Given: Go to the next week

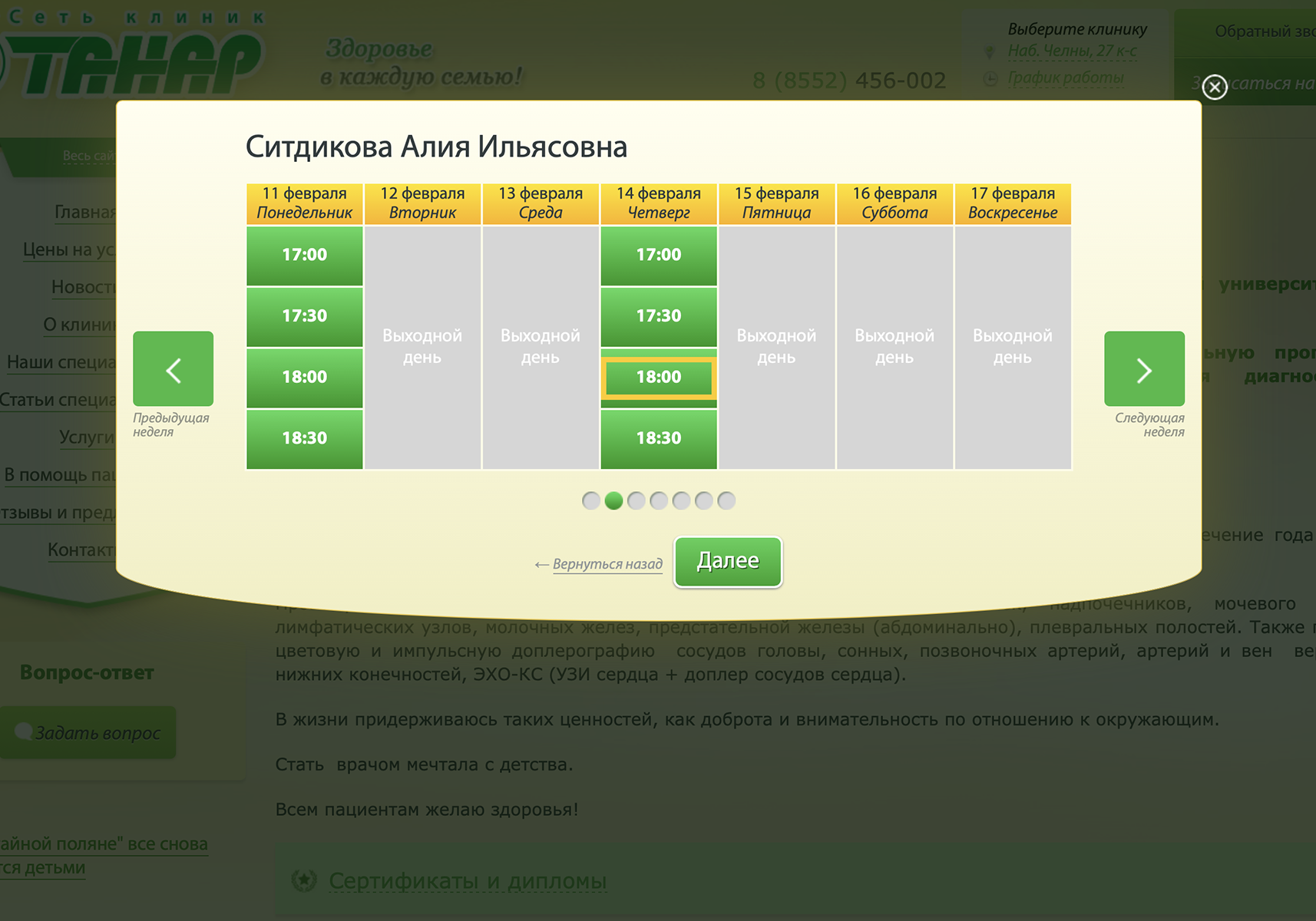Looking at the screenshot, I should 1143,369.
